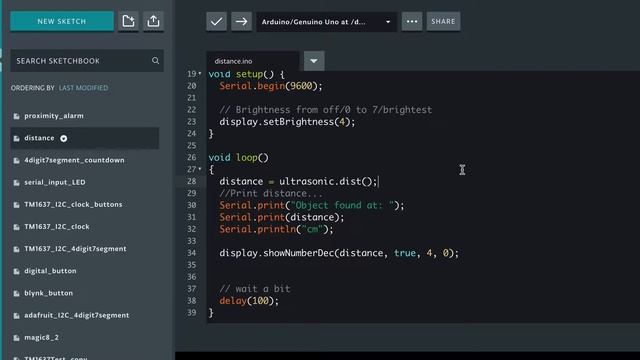Open the blynk_button sketch
Image resolution: width=640 pixels, height=360 pixels.
[49, 293]
